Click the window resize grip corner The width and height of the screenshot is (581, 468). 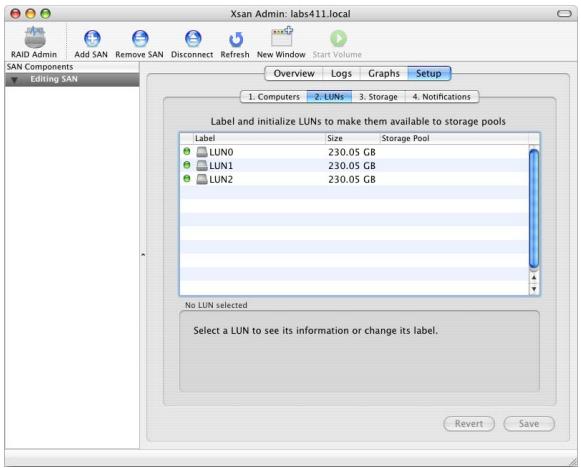(573, 462)
